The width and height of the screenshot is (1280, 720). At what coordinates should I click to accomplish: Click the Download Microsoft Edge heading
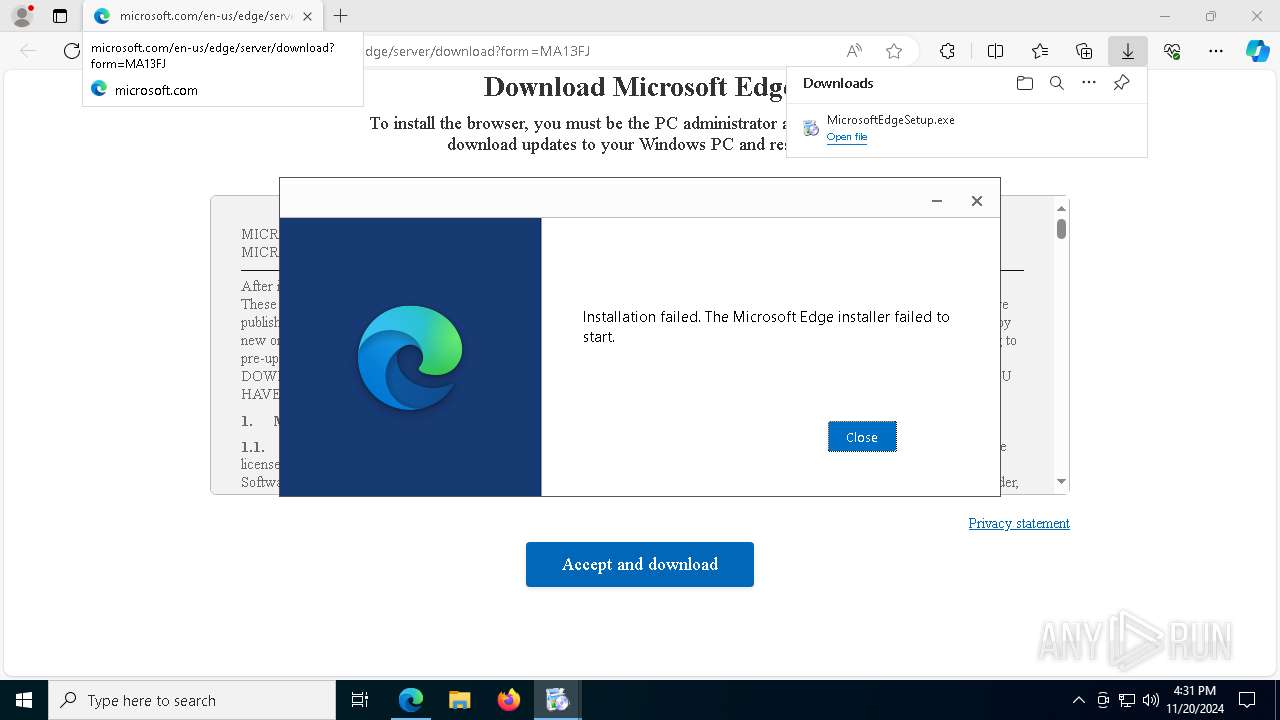tap(637, 87)
